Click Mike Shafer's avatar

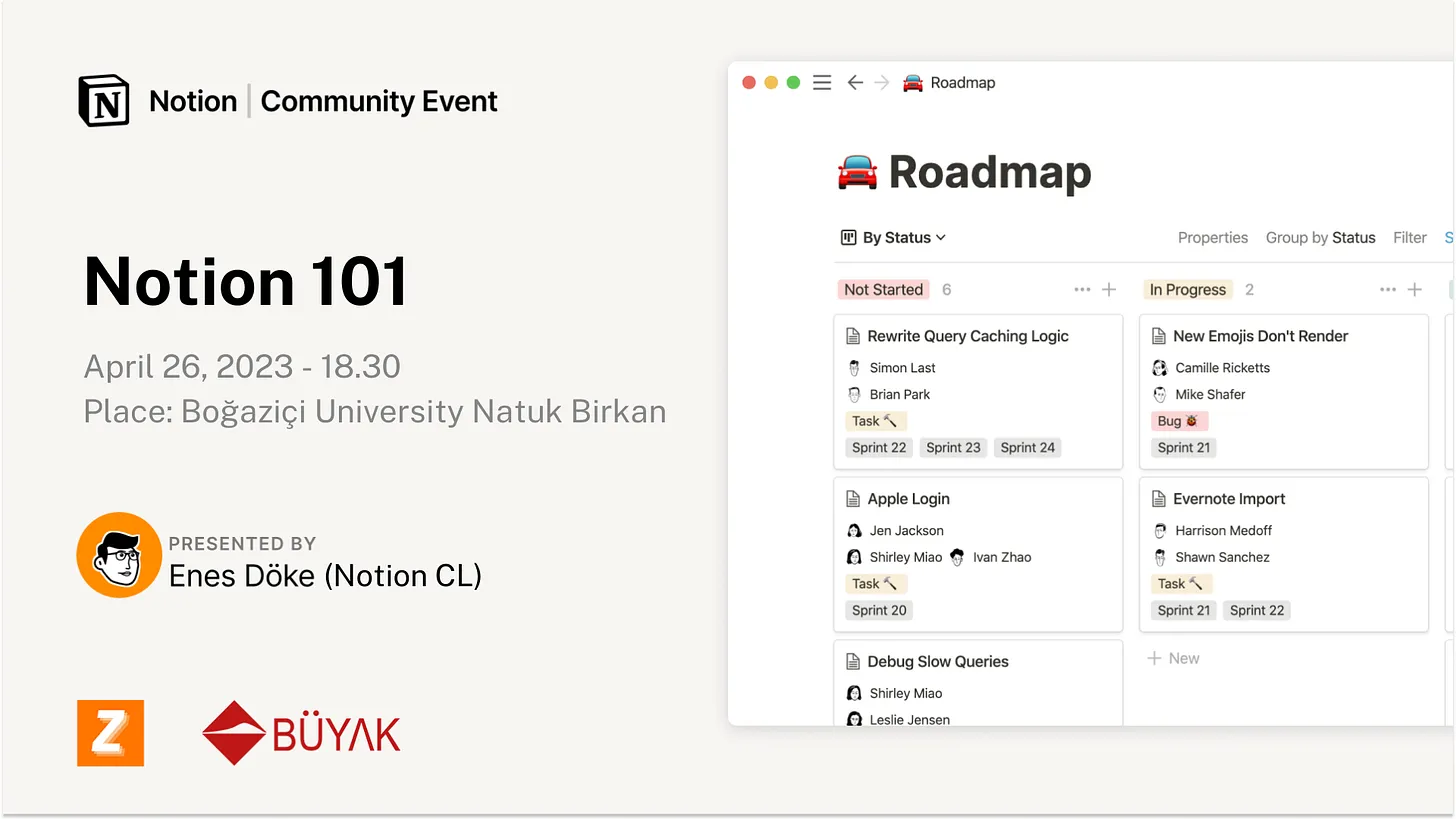pos(1160,394)
